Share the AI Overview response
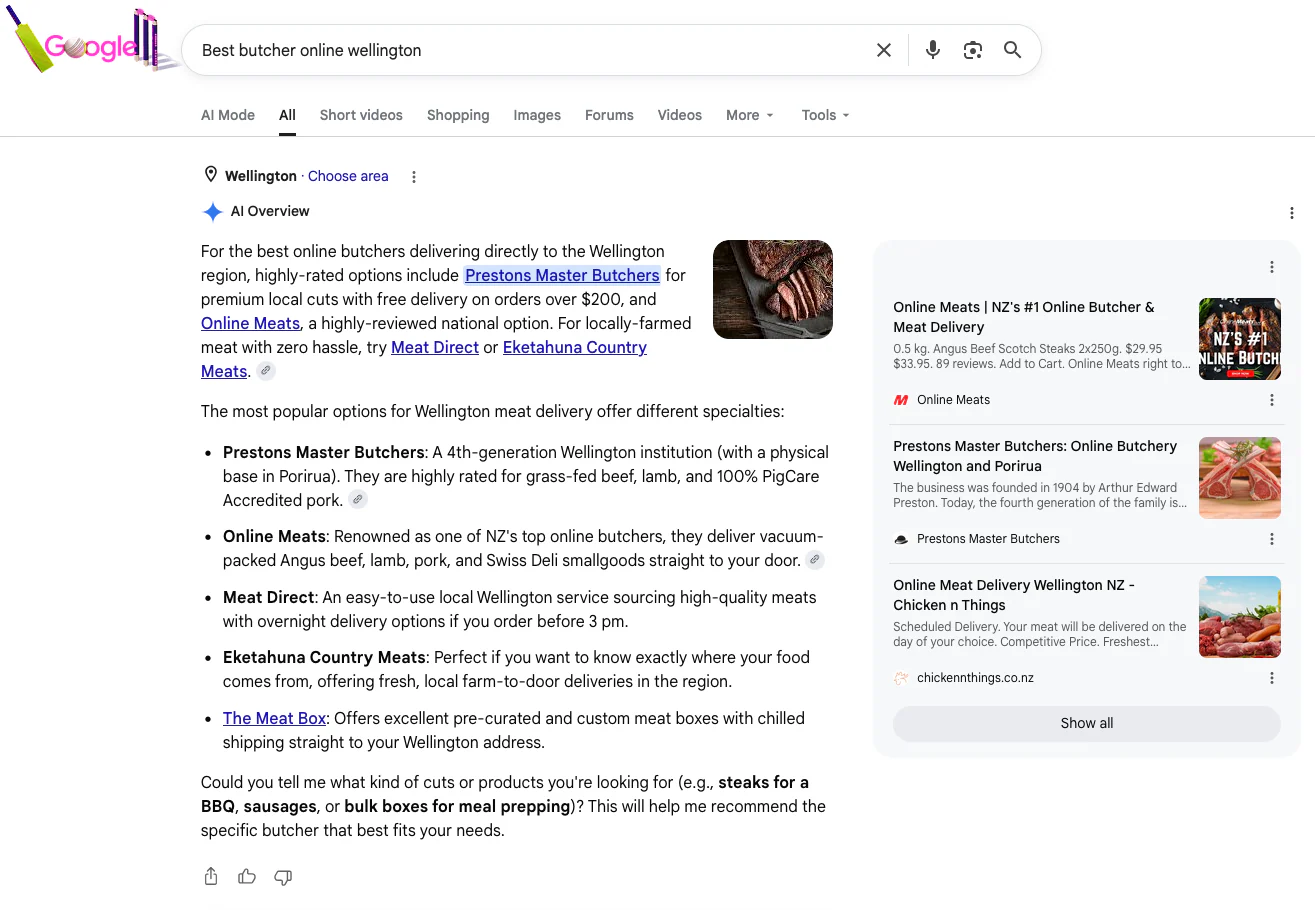Viewport: 1315px width, 910px height. point(211,877)
